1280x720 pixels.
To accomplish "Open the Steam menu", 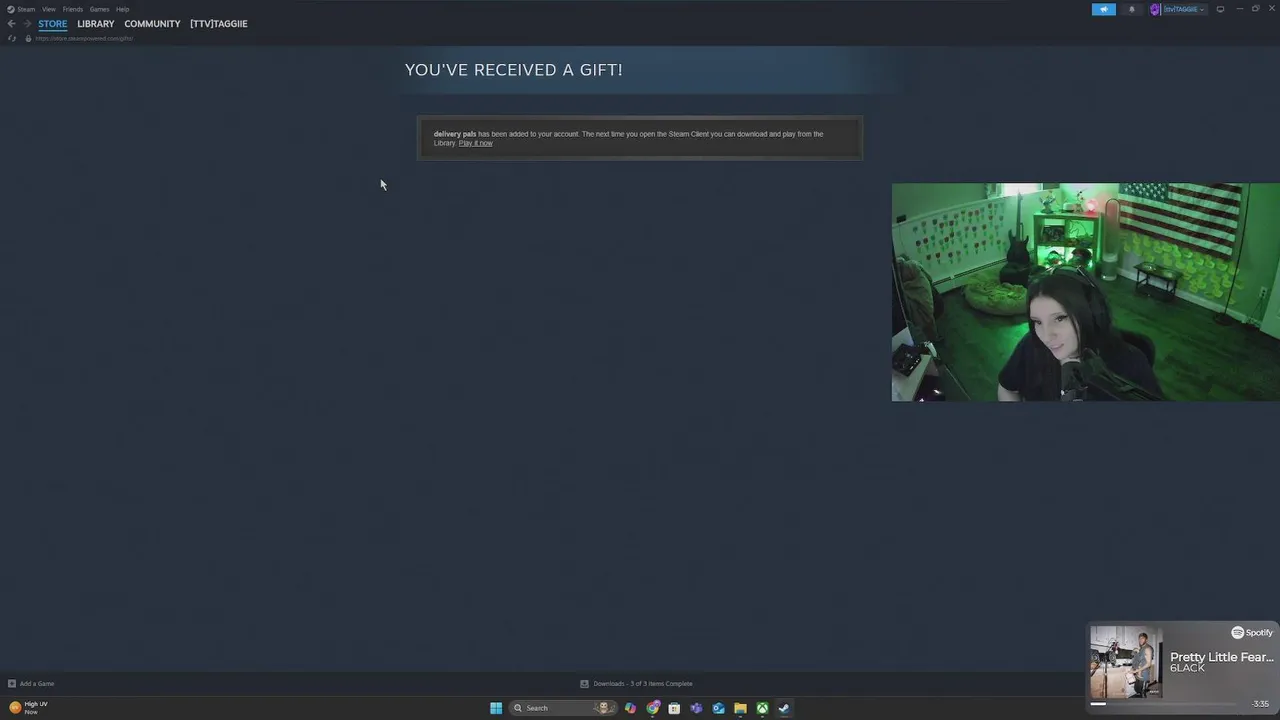I will click(x=21, y=9).
